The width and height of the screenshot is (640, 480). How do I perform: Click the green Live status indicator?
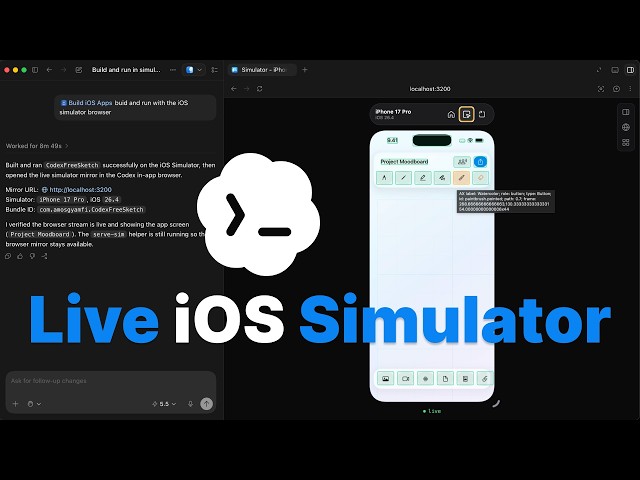[x=432, y=411]
